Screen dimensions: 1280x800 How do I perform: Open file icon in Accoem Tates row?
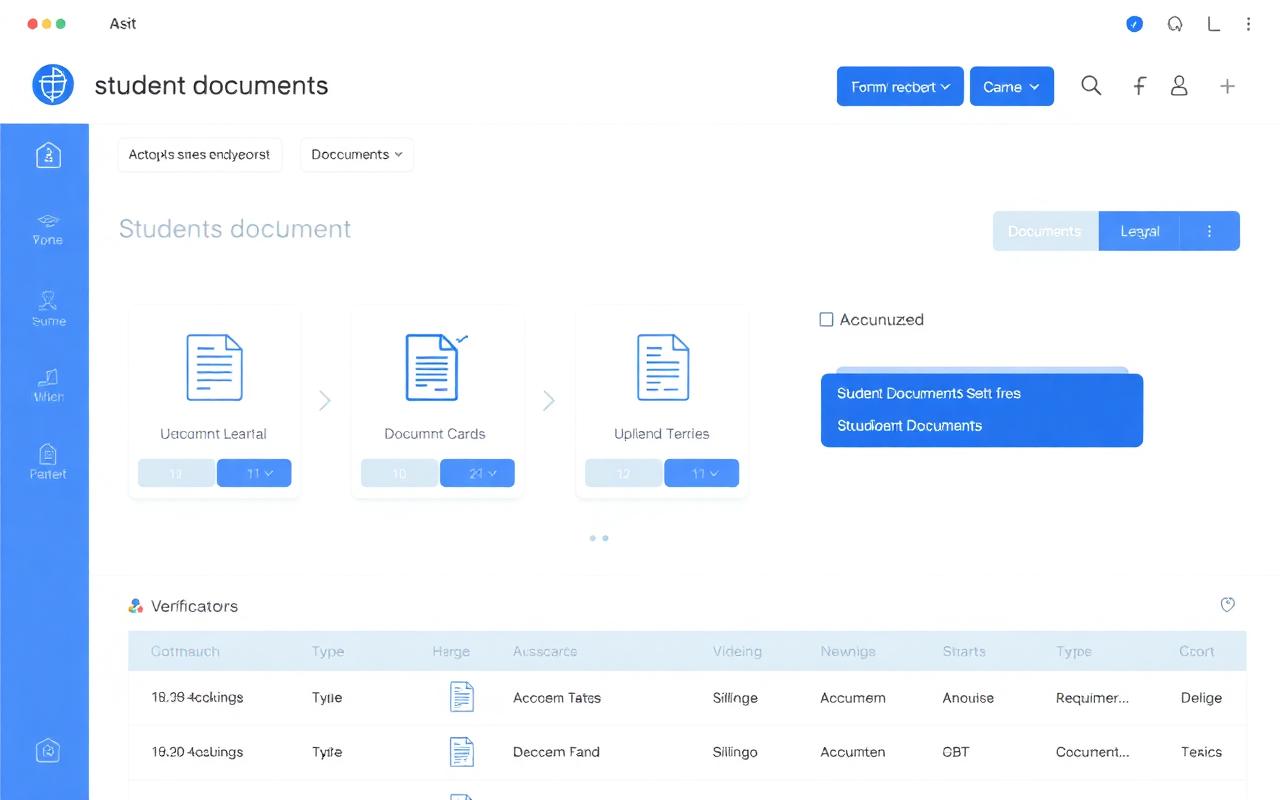click(461, 697)
